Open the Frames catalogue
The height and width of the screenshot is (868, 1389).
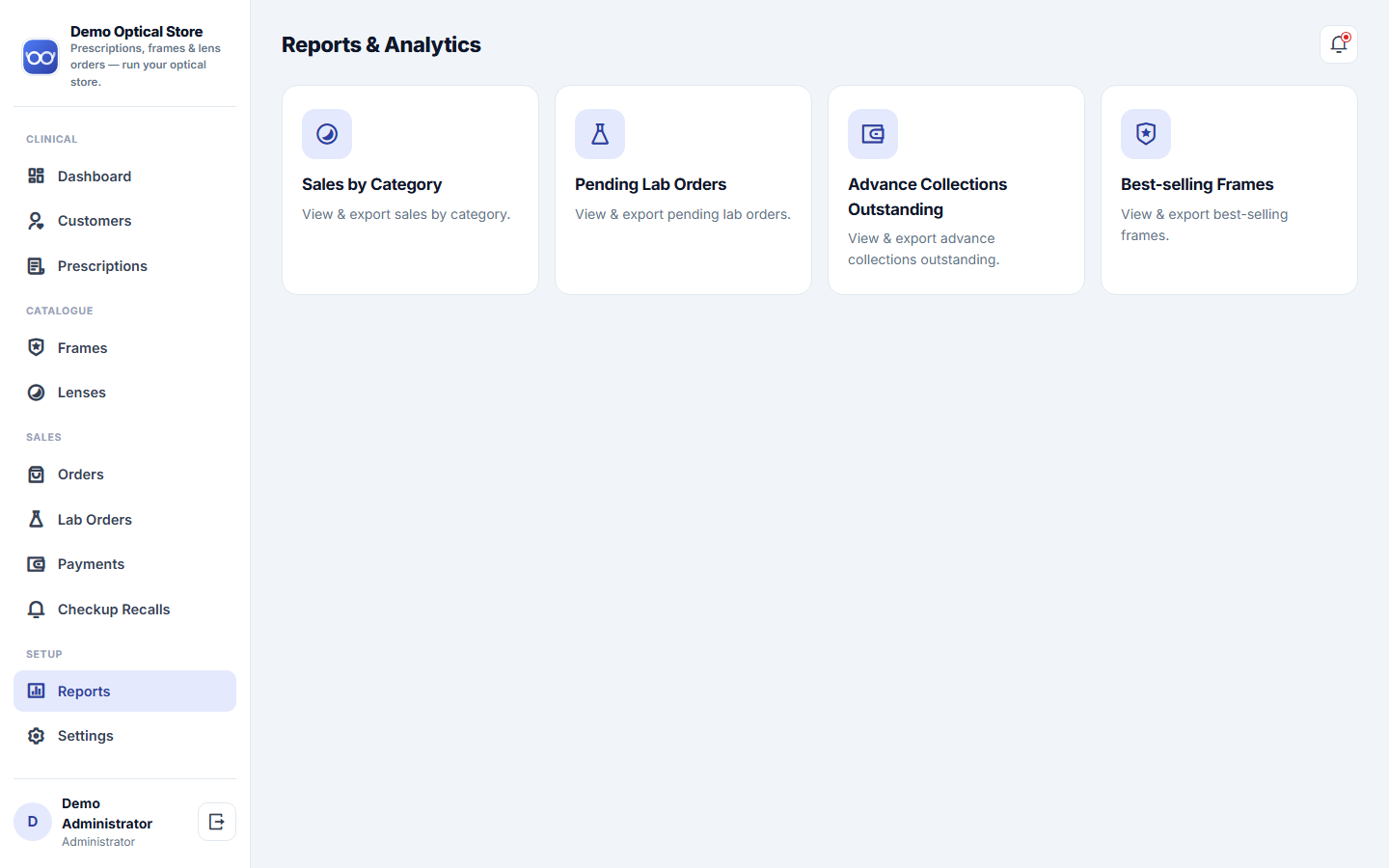pos(124,347)
